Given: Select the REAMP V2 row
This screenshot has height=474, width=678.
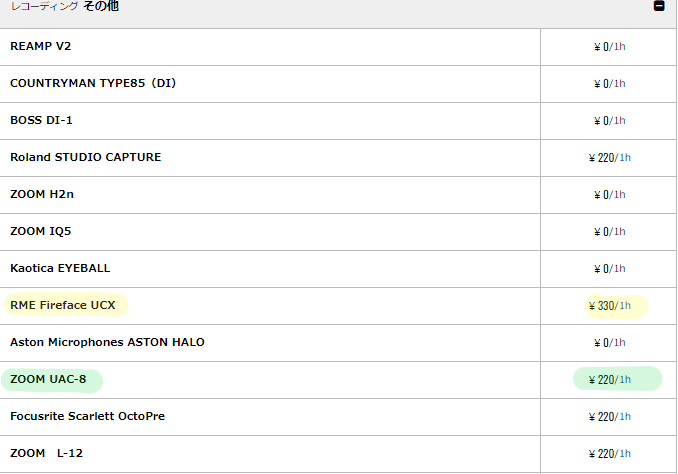Looking at the screenshot, I should [x=338, y=47].
